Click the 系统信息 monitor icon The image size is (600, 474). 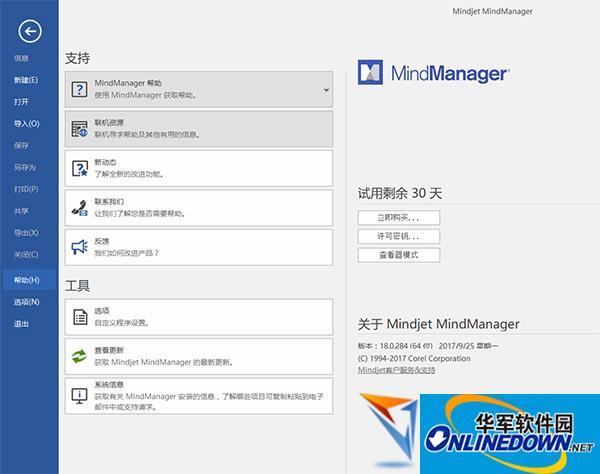point(80,396)
